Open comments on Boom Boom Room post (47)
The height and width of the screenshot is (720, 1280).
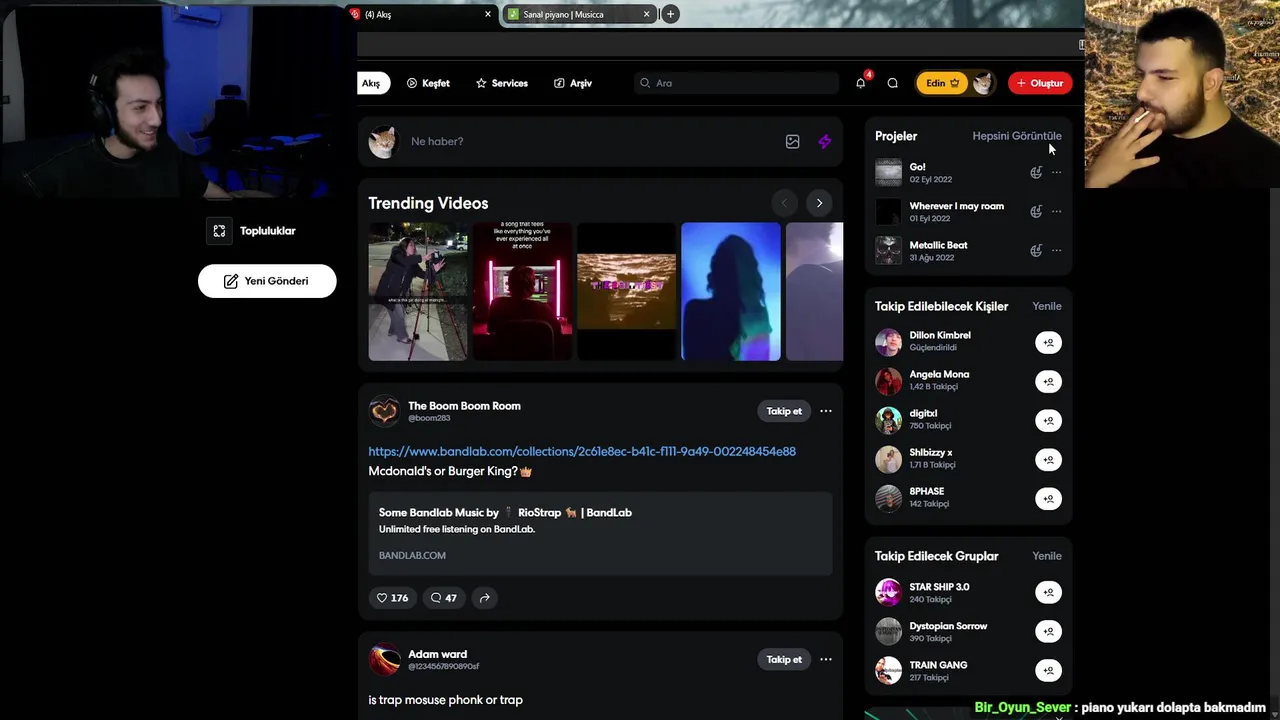point(443,598)
